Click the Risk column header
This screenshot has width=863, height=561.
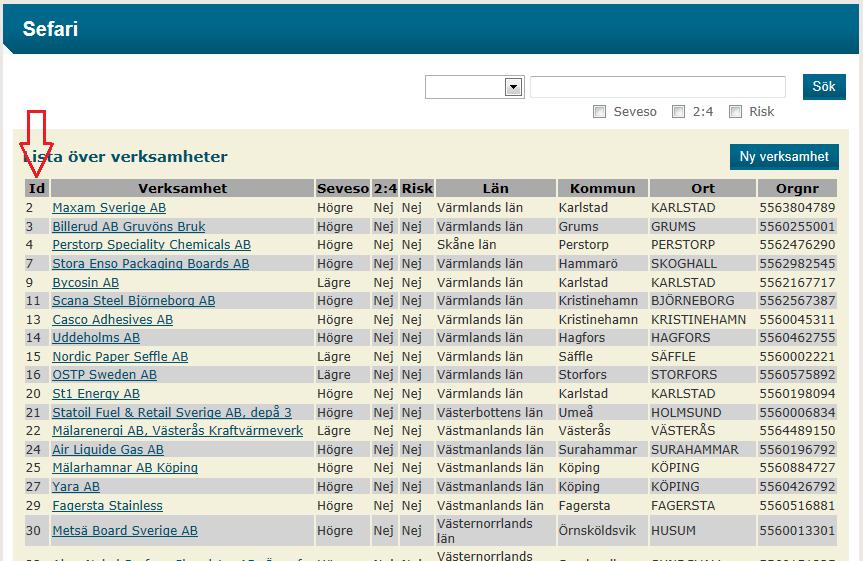pos(417,188)
